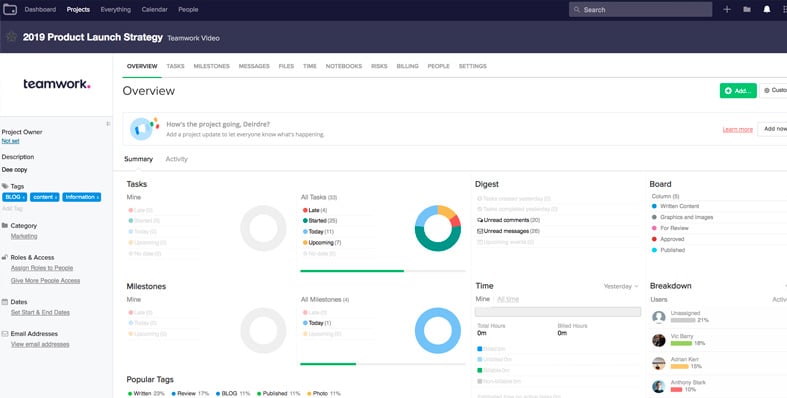
Task: Open Everything in top navigation
Action: pos(115,10)
